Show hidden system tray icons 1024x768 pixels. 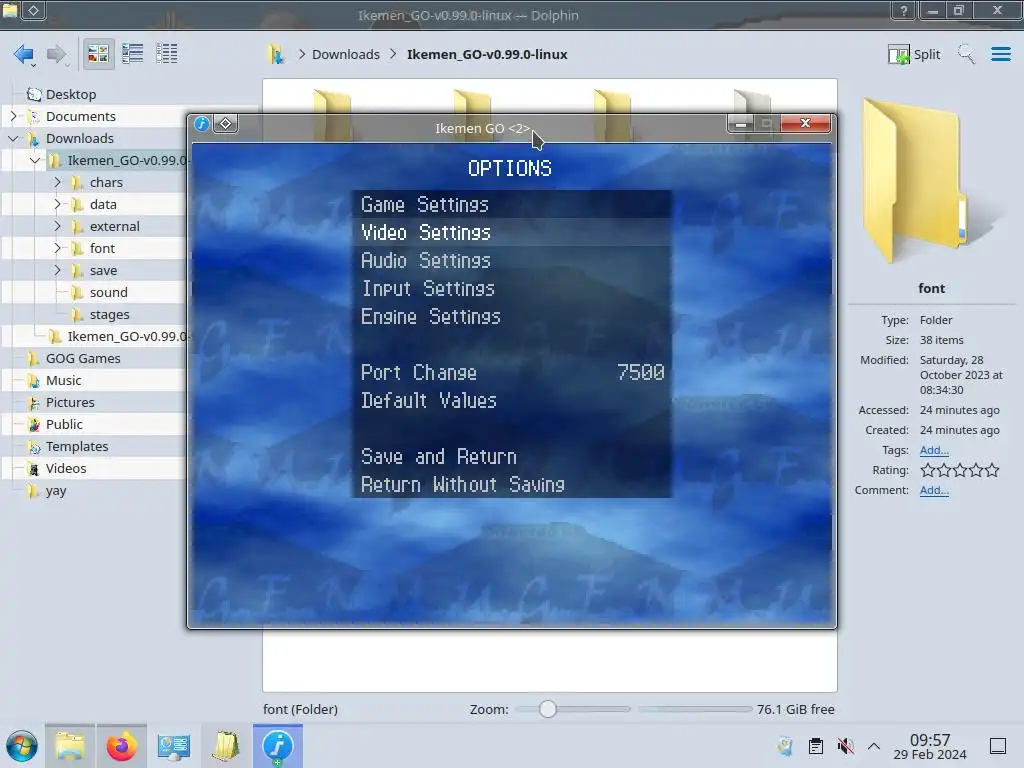click(874, 746)
